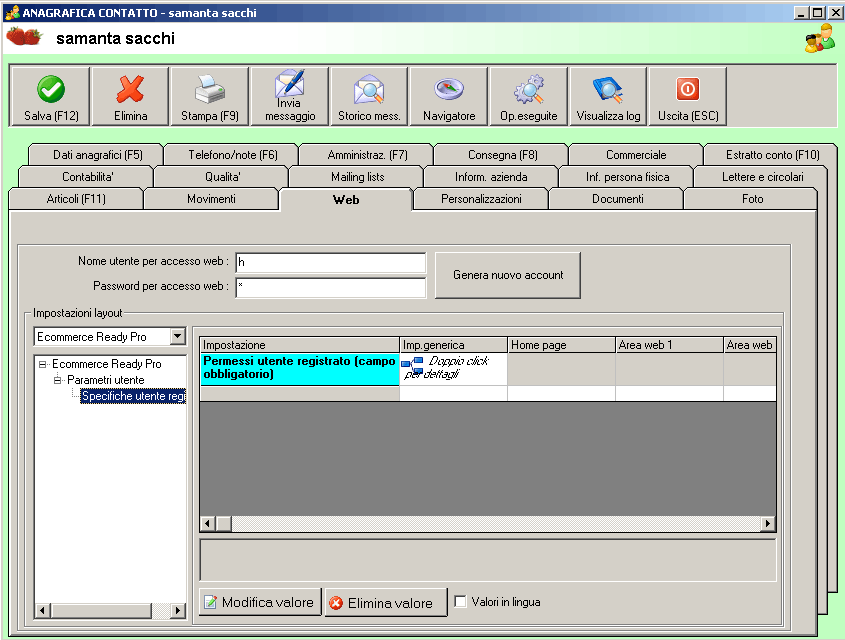Image resolution: width=845 pixels, height=640 pixels.
Task: Click the Invia messaggio envelope icon
Action: [x=289, y=84]
